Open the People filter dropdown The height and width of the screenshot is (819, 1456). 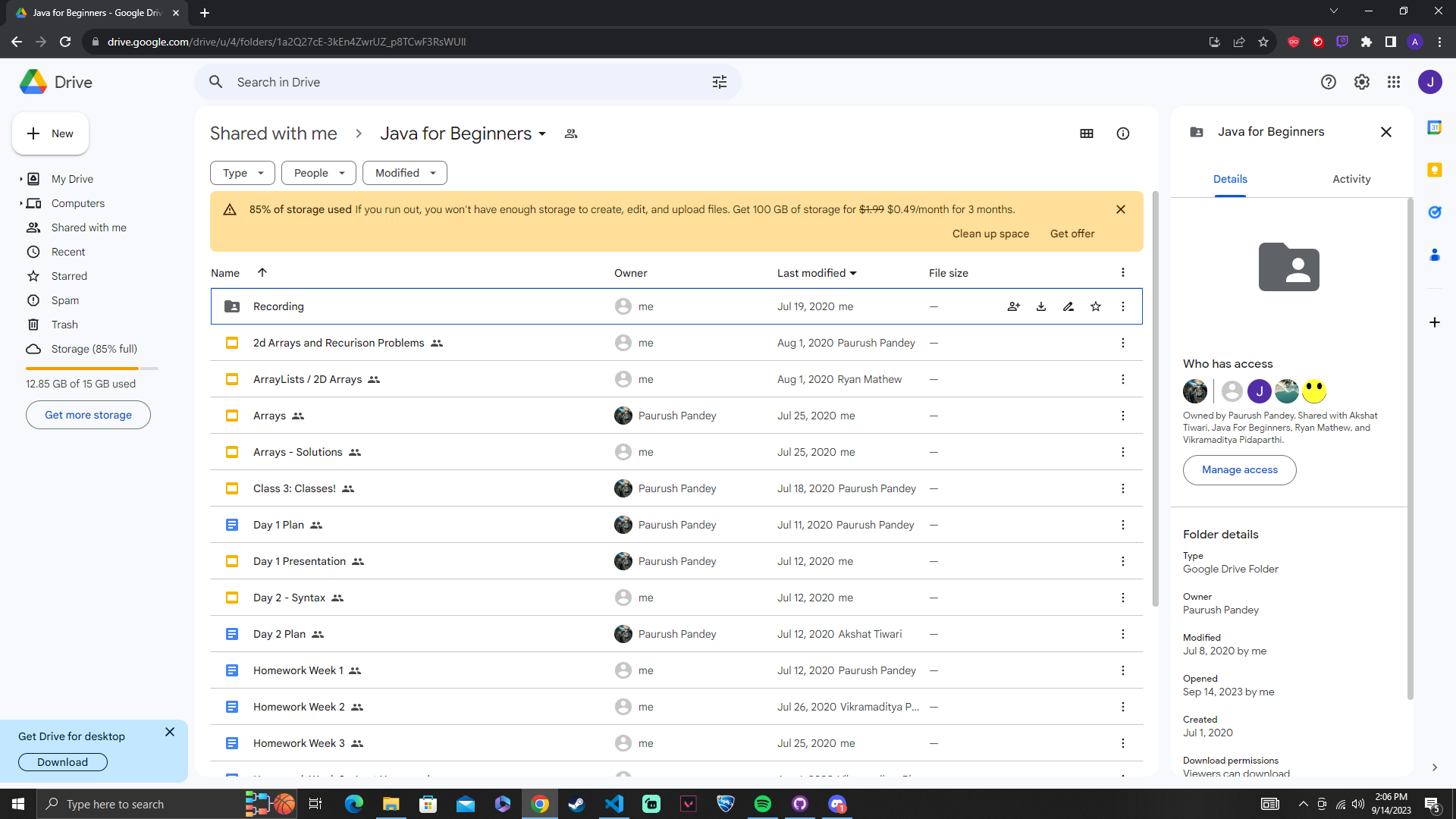[x=318, y=173]
